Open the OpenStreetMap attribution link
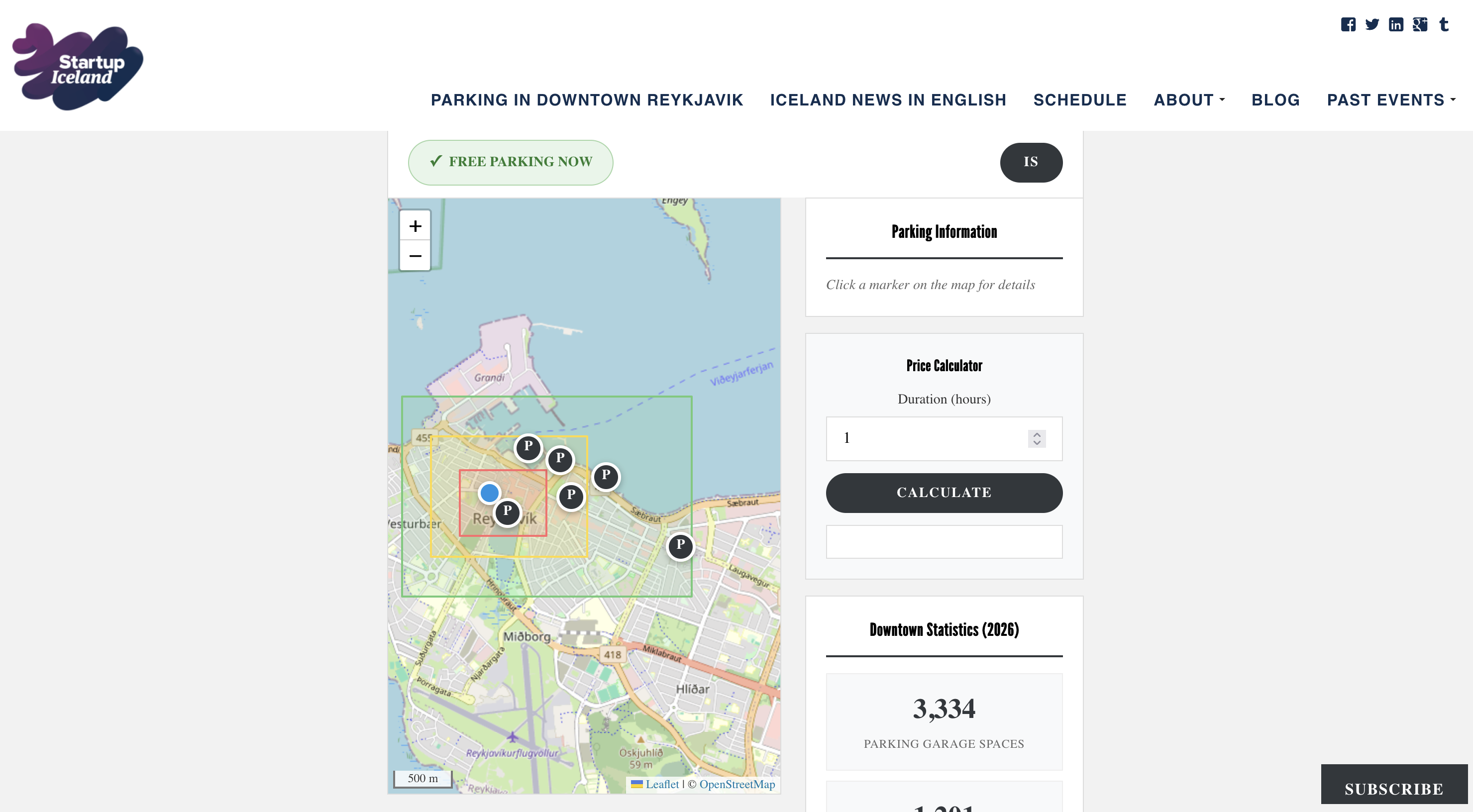 (736, 785)
